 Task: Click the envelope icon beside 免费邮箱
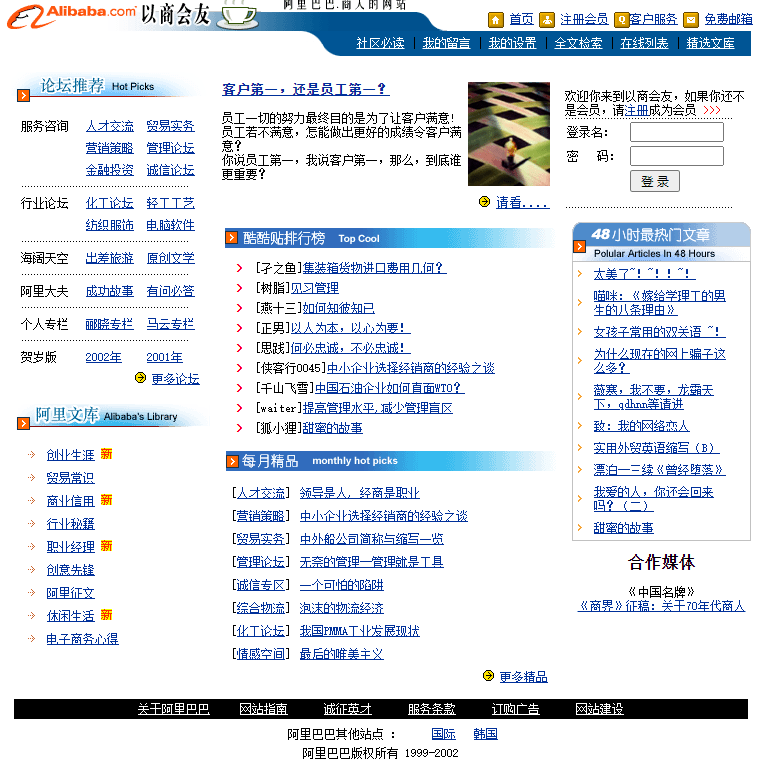(x=691, y=20)
